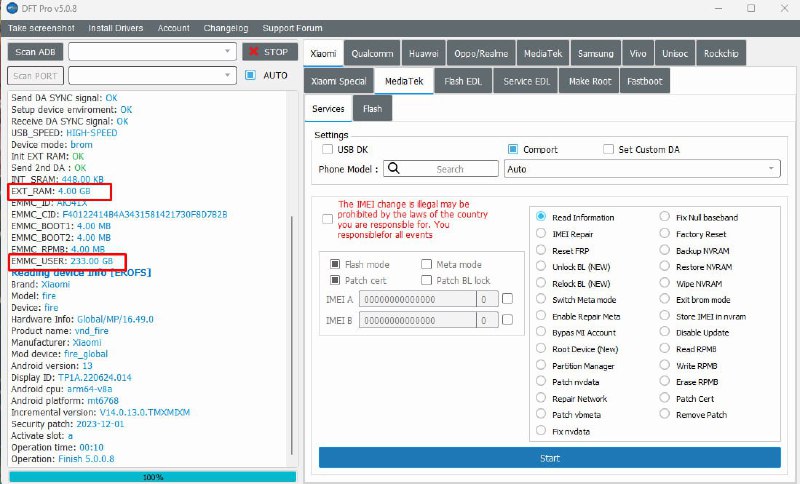800x484 pixels.
Task: Click the DFT Pro app logo icon
Action: pos(11,8)
